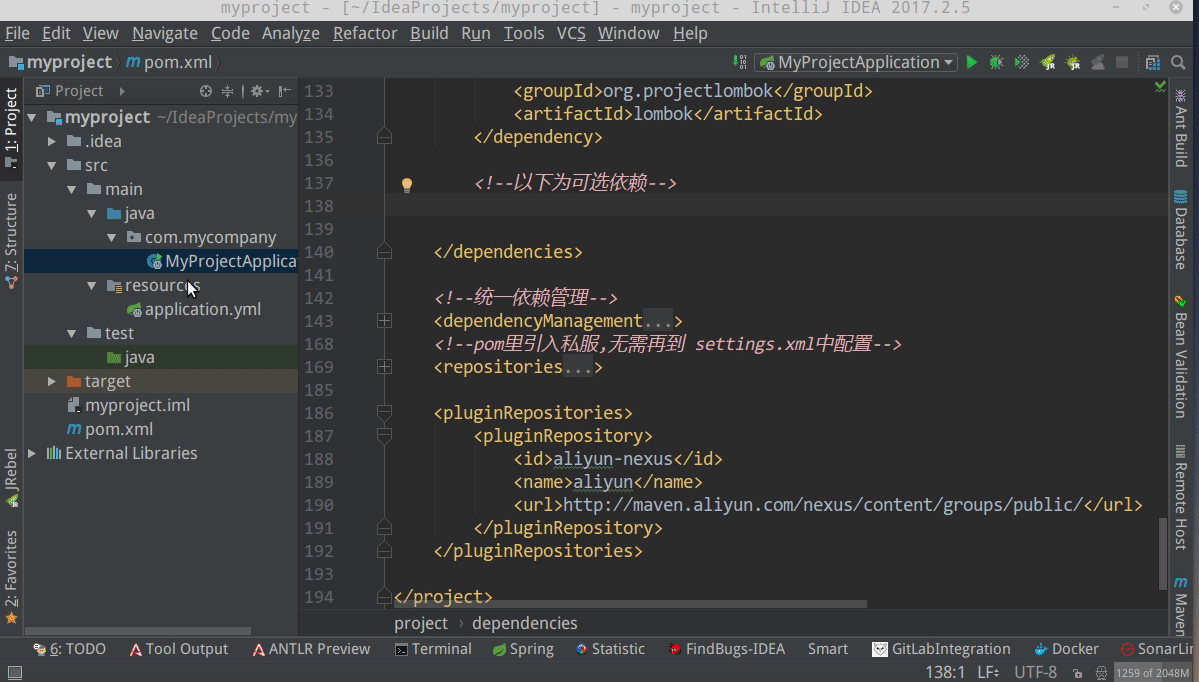The height and width of the screenshot is (682, 1199).
Task: Open the Navigate menu
Action: (x=164, y=34)
